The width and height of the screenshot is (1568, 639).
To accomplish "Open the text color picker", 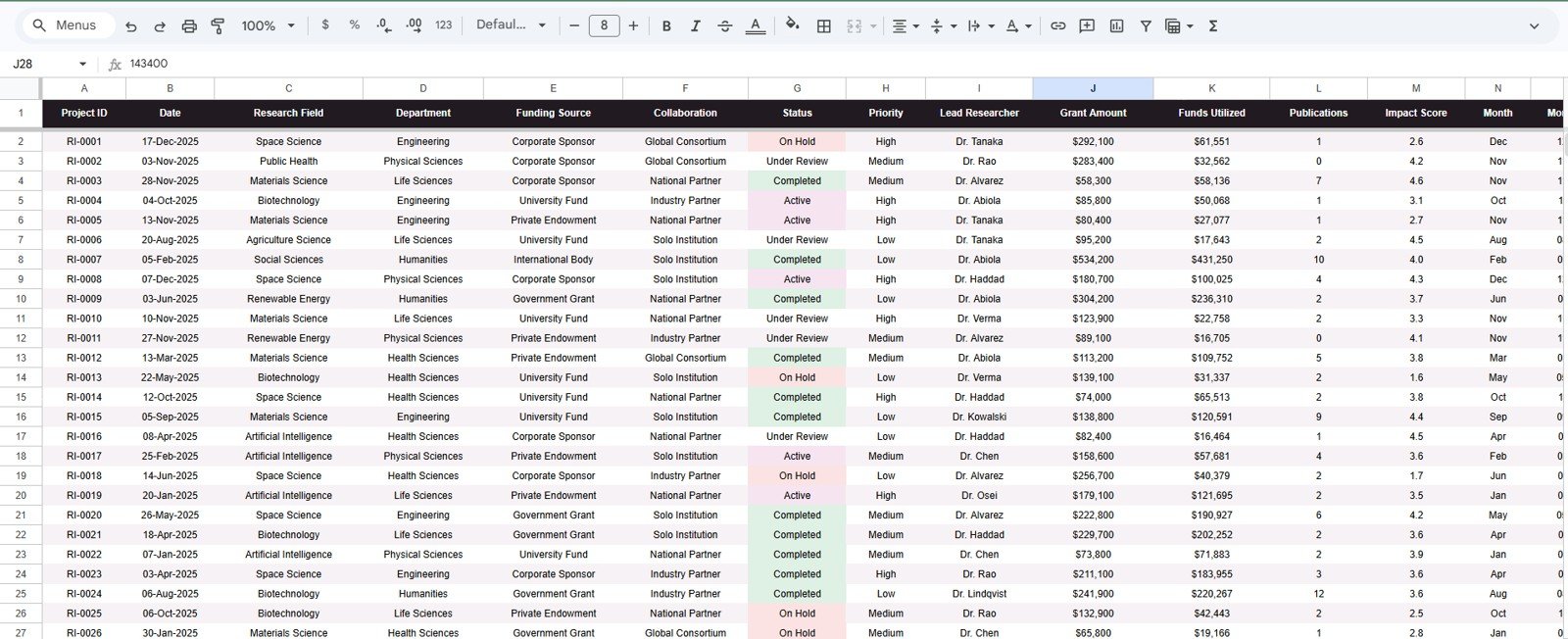I will click(x=755, y=26).
